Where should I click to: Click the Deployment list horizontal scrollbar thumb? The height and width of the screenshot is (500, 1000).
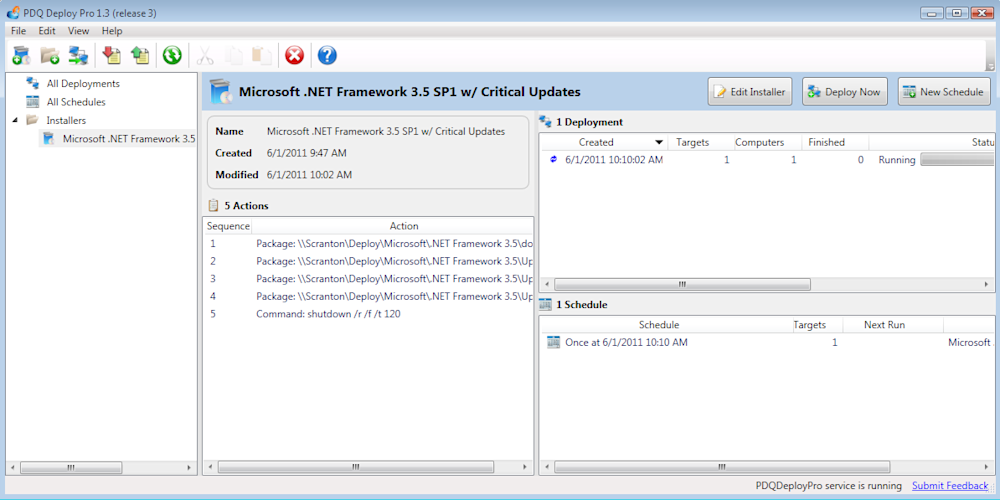click(682, 284)
